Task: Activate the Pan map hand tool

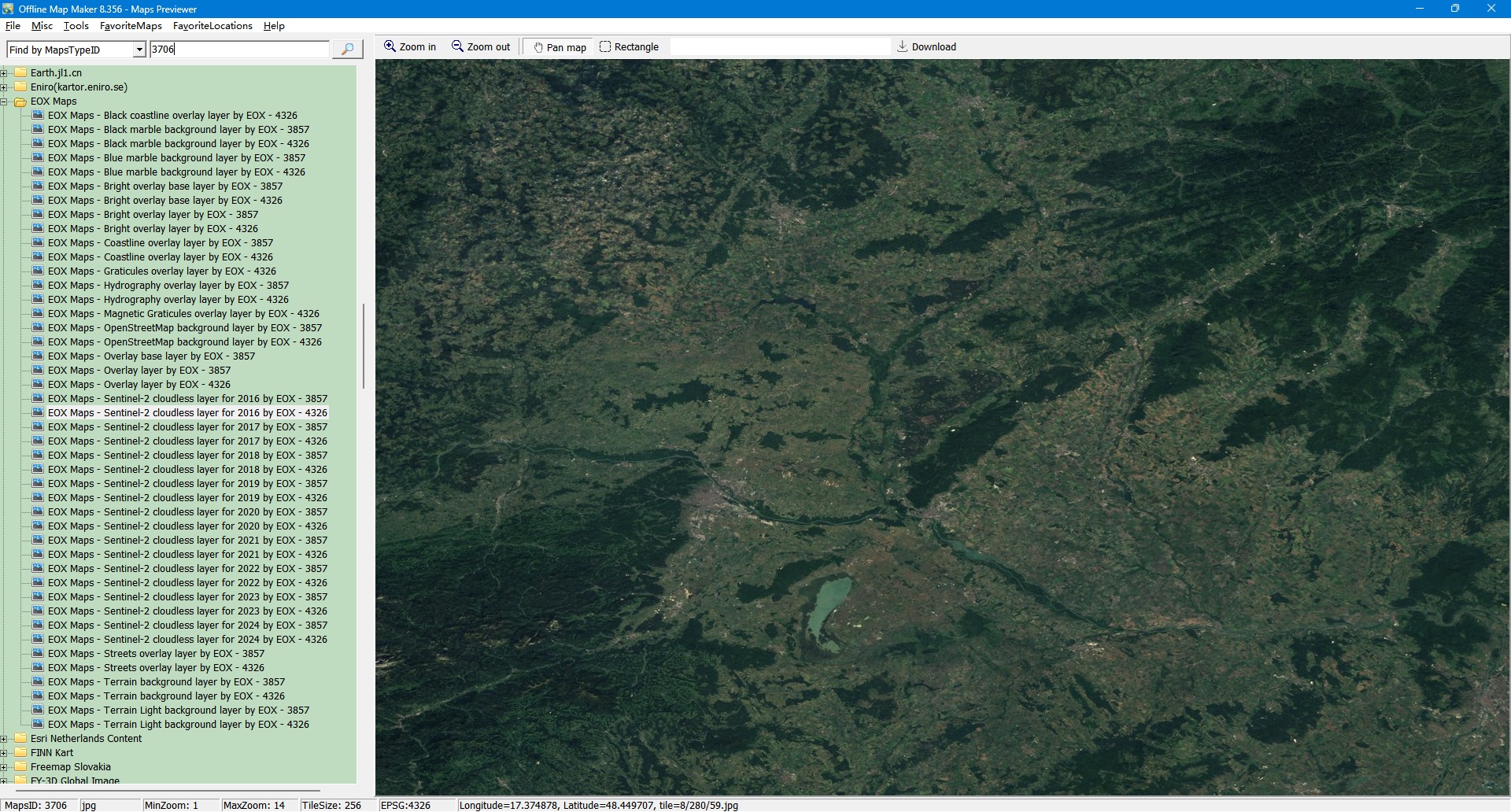Action: pos(560,47)
